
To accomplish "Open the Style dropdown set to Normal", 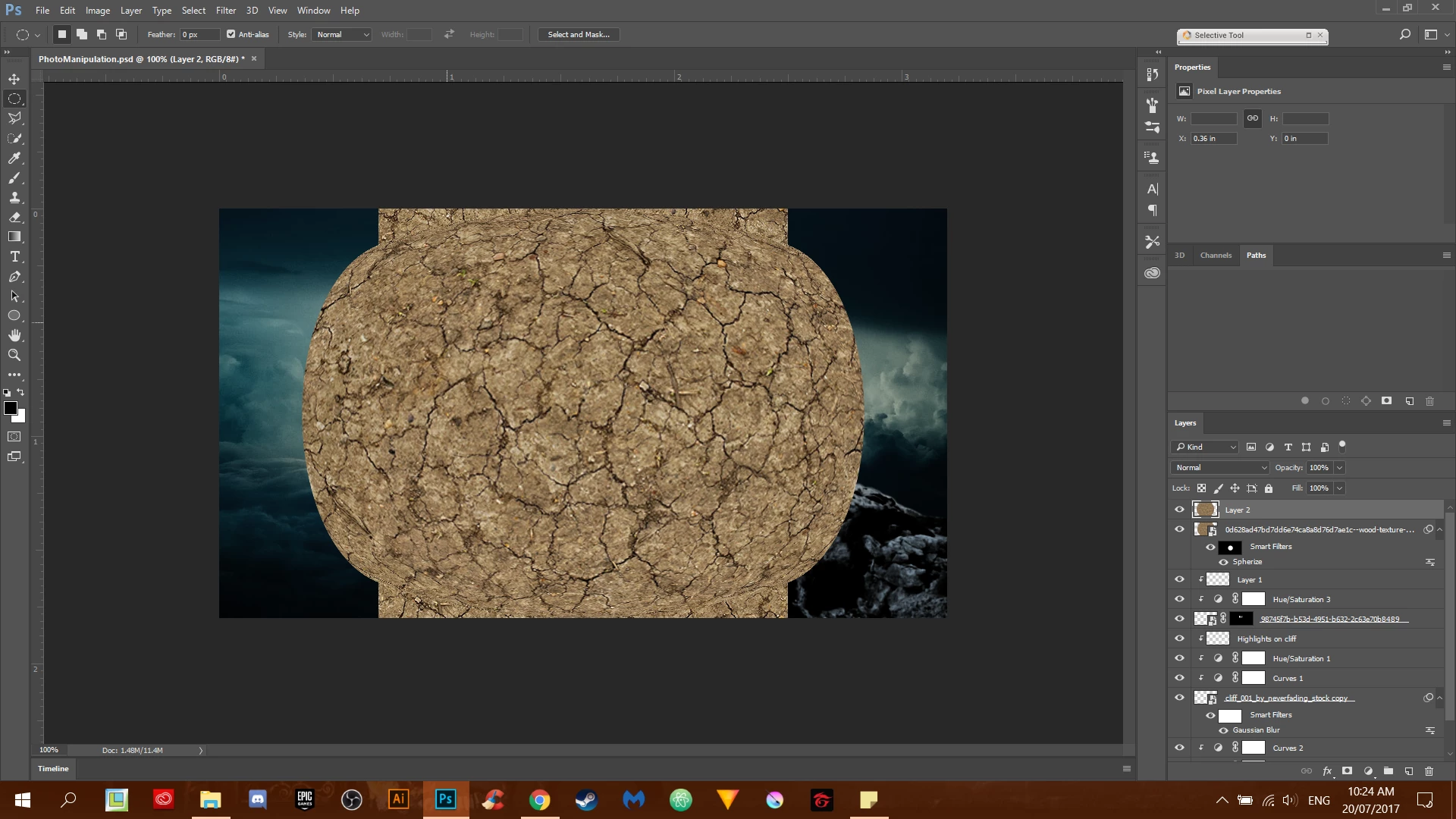I will point(342,34).
